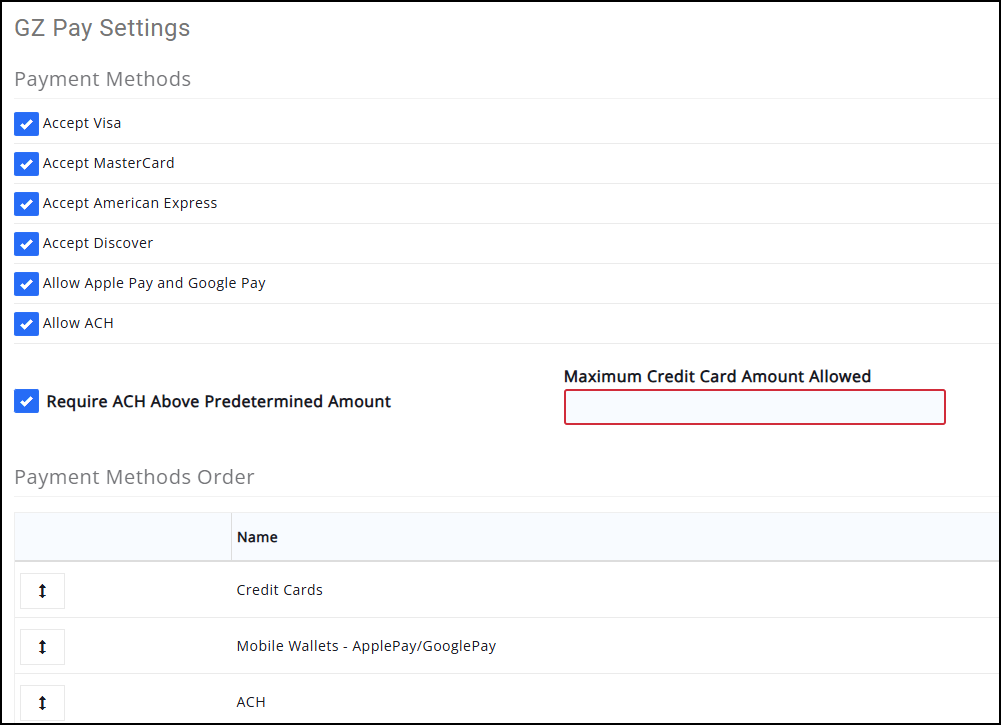This screenshot has width=1001, height=725.
Task: Toggle Allow Apple Pay and Google Pay checkbox
Action: (27, 284)
